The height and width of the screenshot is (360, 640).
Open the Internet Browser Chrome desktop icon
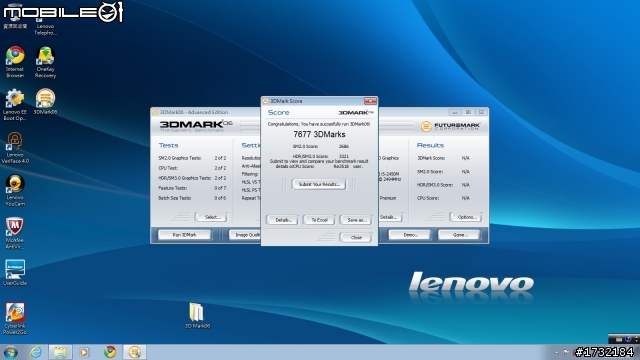pyautogui.click(x=15, y=62)
